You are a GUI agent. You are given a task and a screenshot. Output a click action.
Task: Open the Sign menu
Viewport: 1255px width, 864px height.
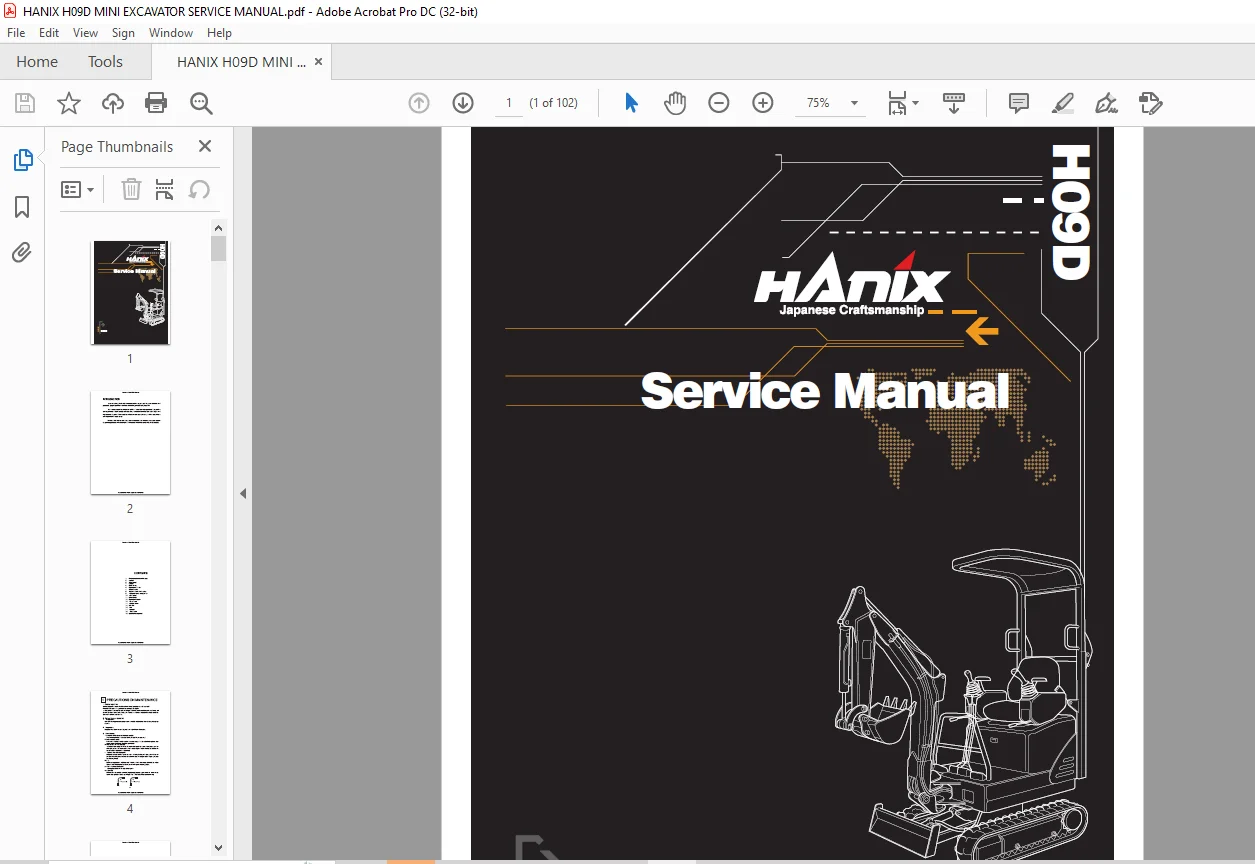pos(123,33)
